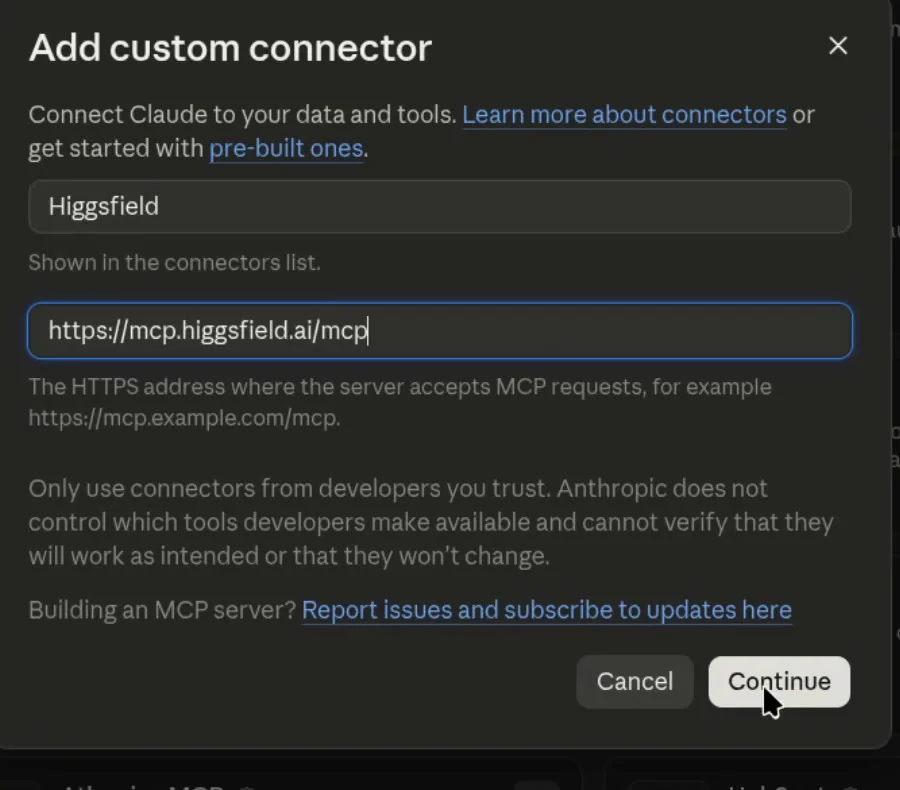The height and width of the screenshot is (790, 900).
Task: Continue with the Higgsfield connector
Action: click(x=779, y=681)
